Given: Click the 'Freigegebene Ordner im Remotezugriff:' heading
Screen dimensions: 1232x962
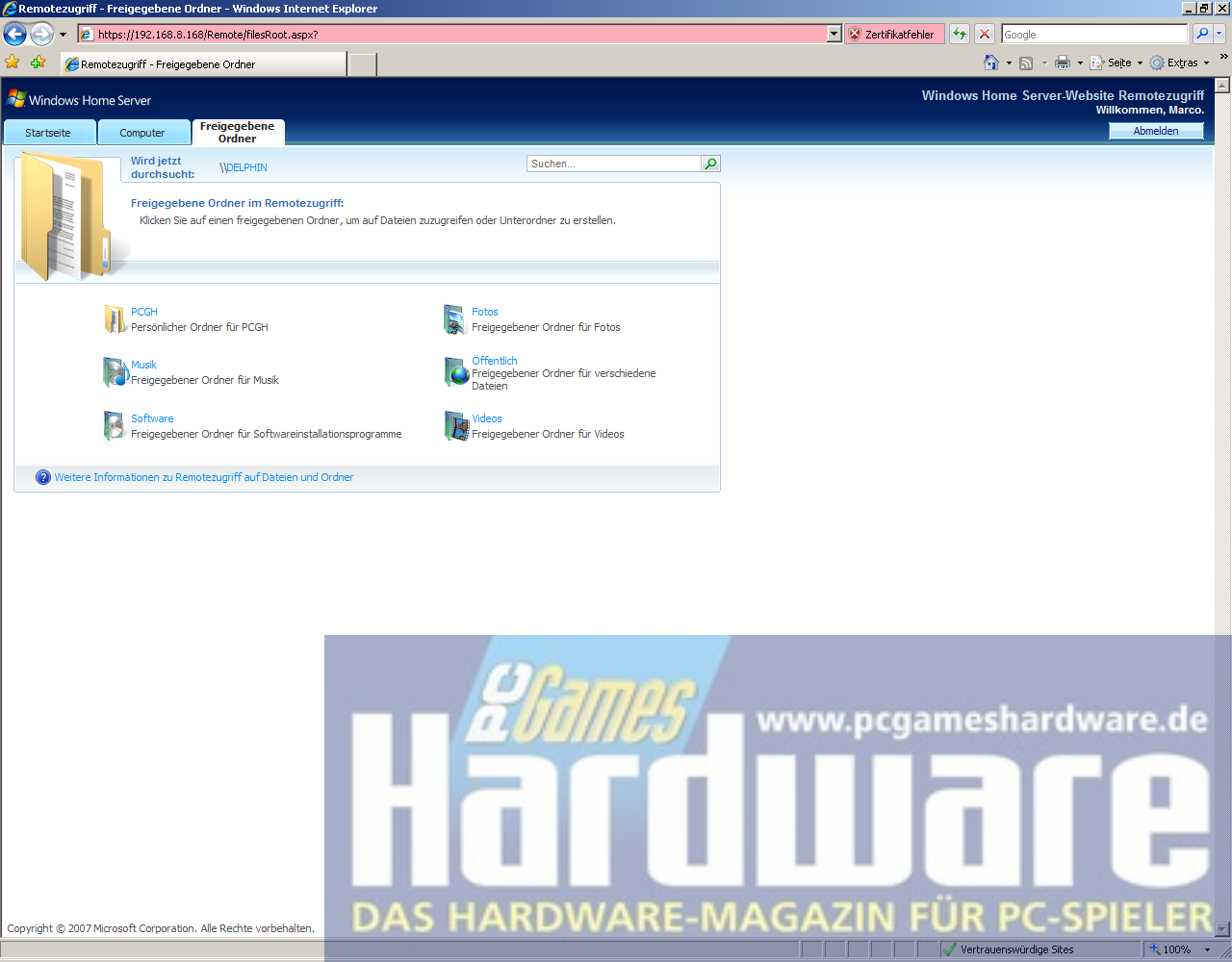Looking at the screenshot, I should click(238, 203).
